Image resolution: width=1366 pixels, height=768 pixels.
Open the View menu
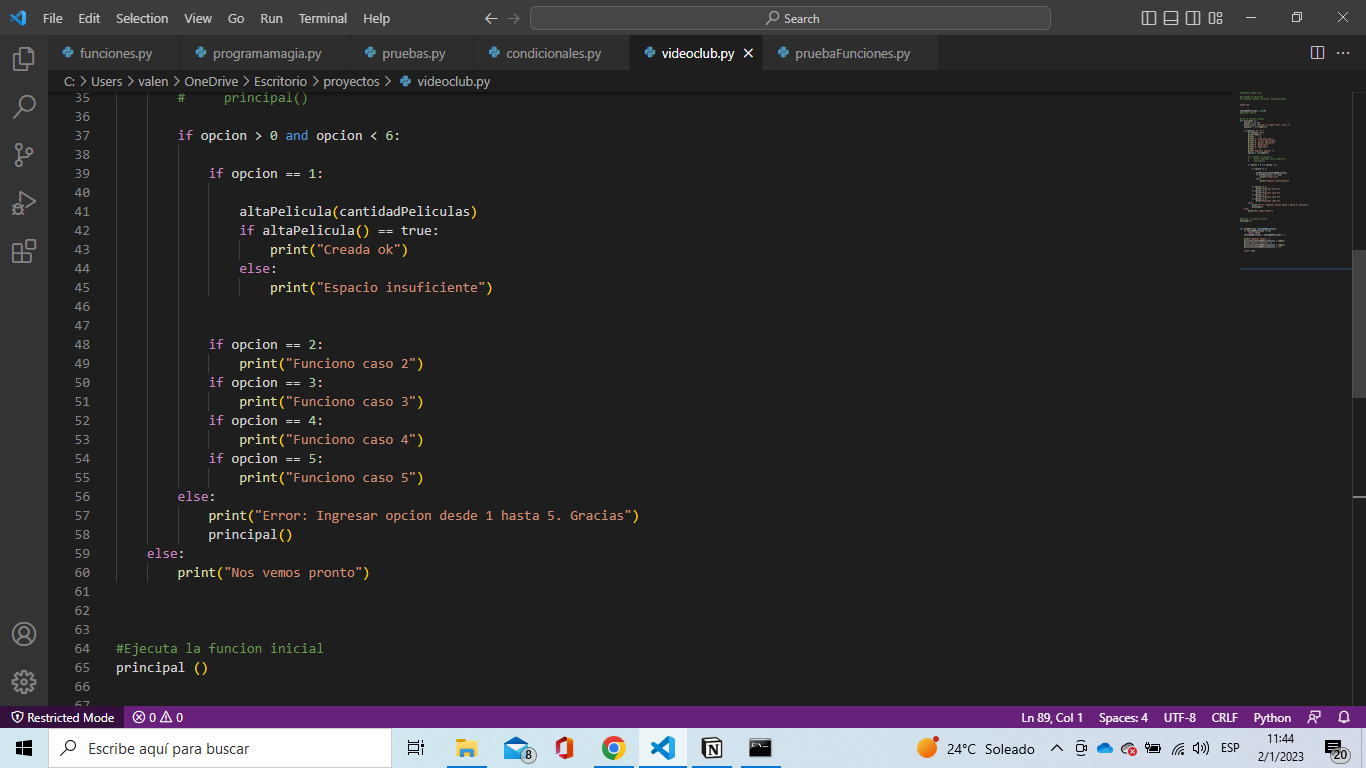pyautogui.click(x=198, y=18)
